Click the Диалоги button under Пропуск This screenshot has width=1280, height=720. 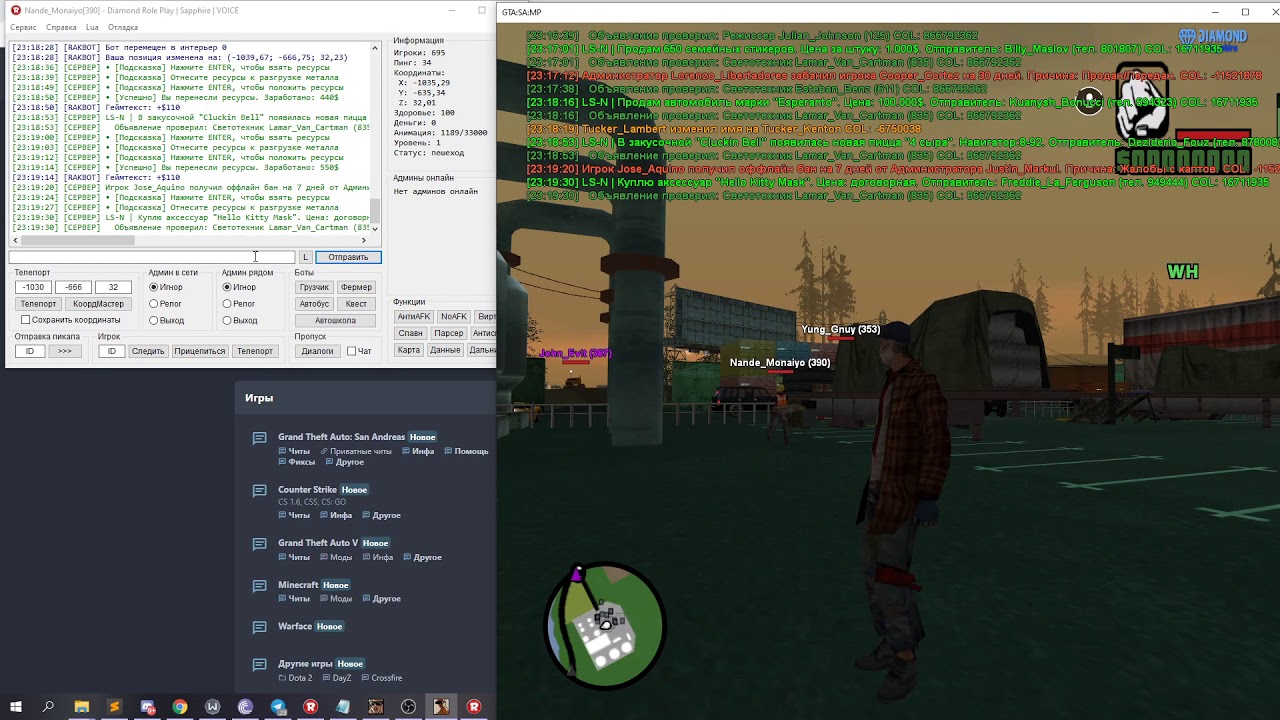click(x=317, y=351)
